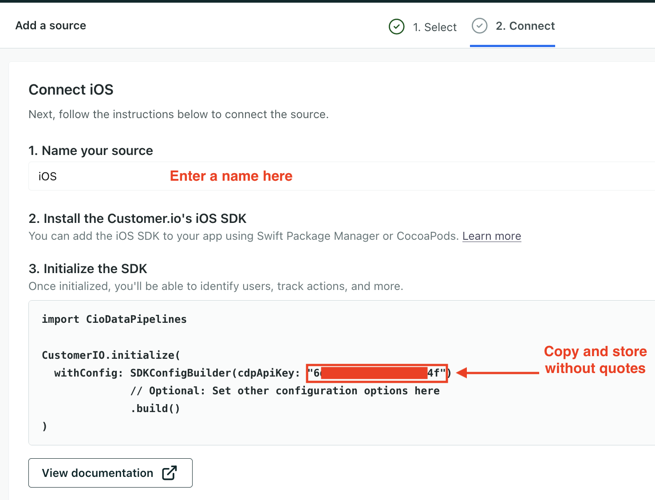Open the Learn more link
The height and width of the screenshot is (500, 655).
pyautogui.click(x=492, y=236)
